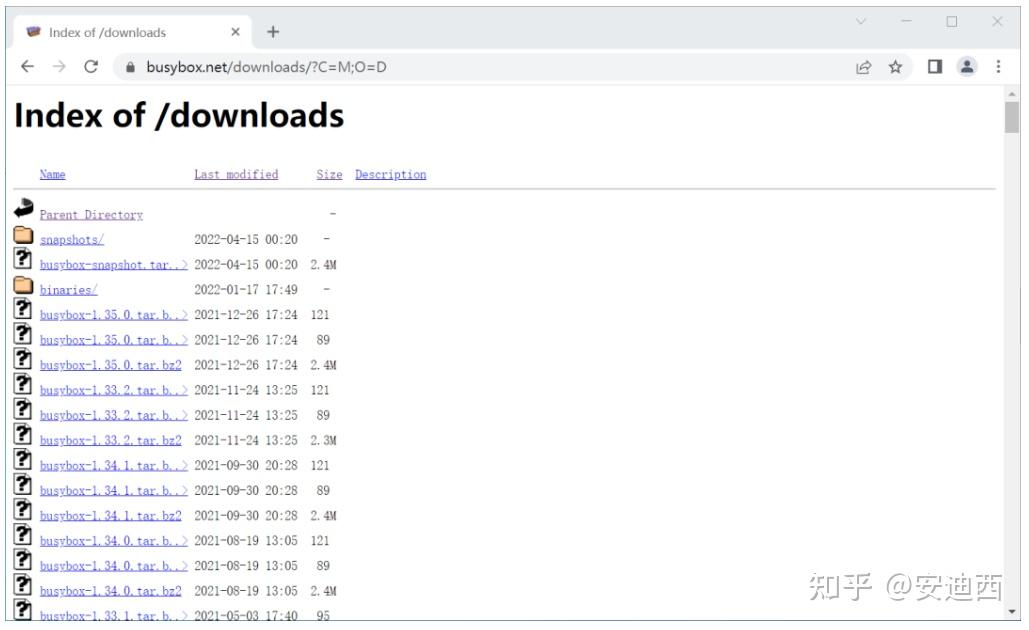Download busybox-1.34.0.tar.bz2
The height and width of the screenshot is (630, 1029).
[110, 591]
